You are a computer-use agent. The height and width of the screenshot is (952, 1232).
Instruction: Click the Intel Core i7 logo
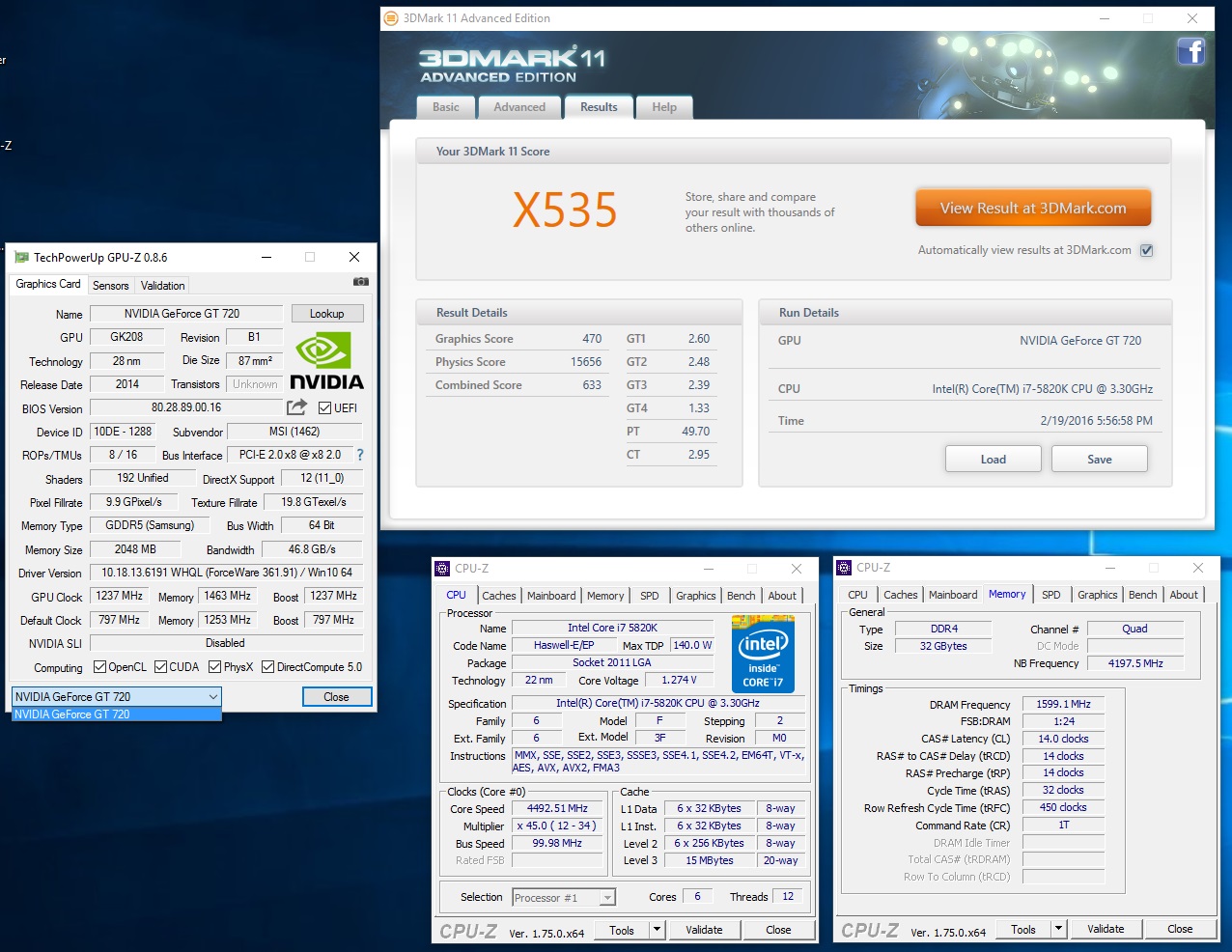coord(763,655)
